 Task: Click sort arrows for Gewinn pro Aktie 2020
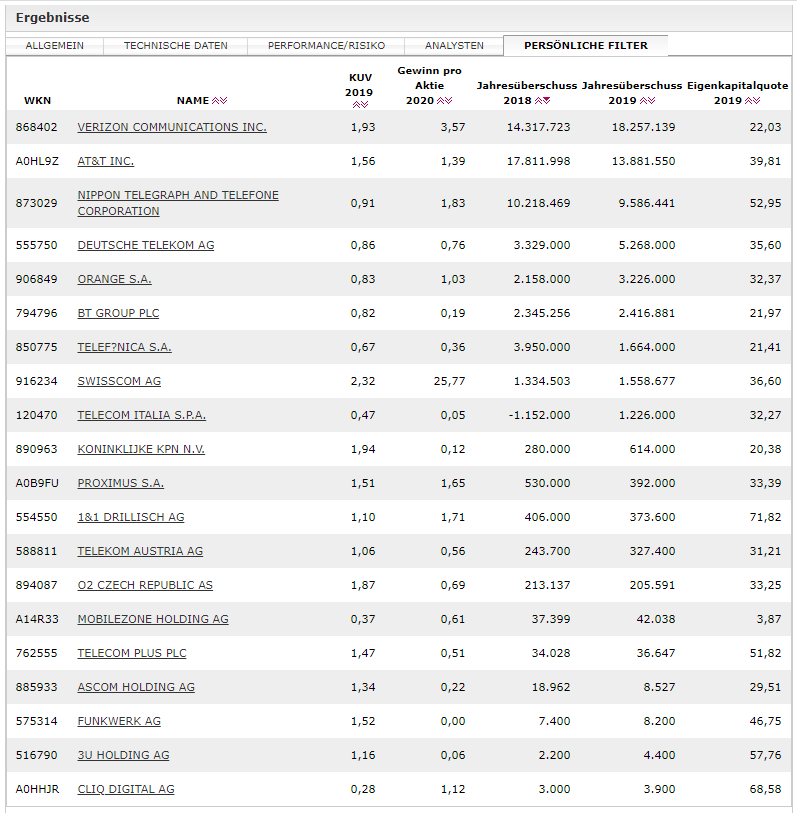[445, 101]
